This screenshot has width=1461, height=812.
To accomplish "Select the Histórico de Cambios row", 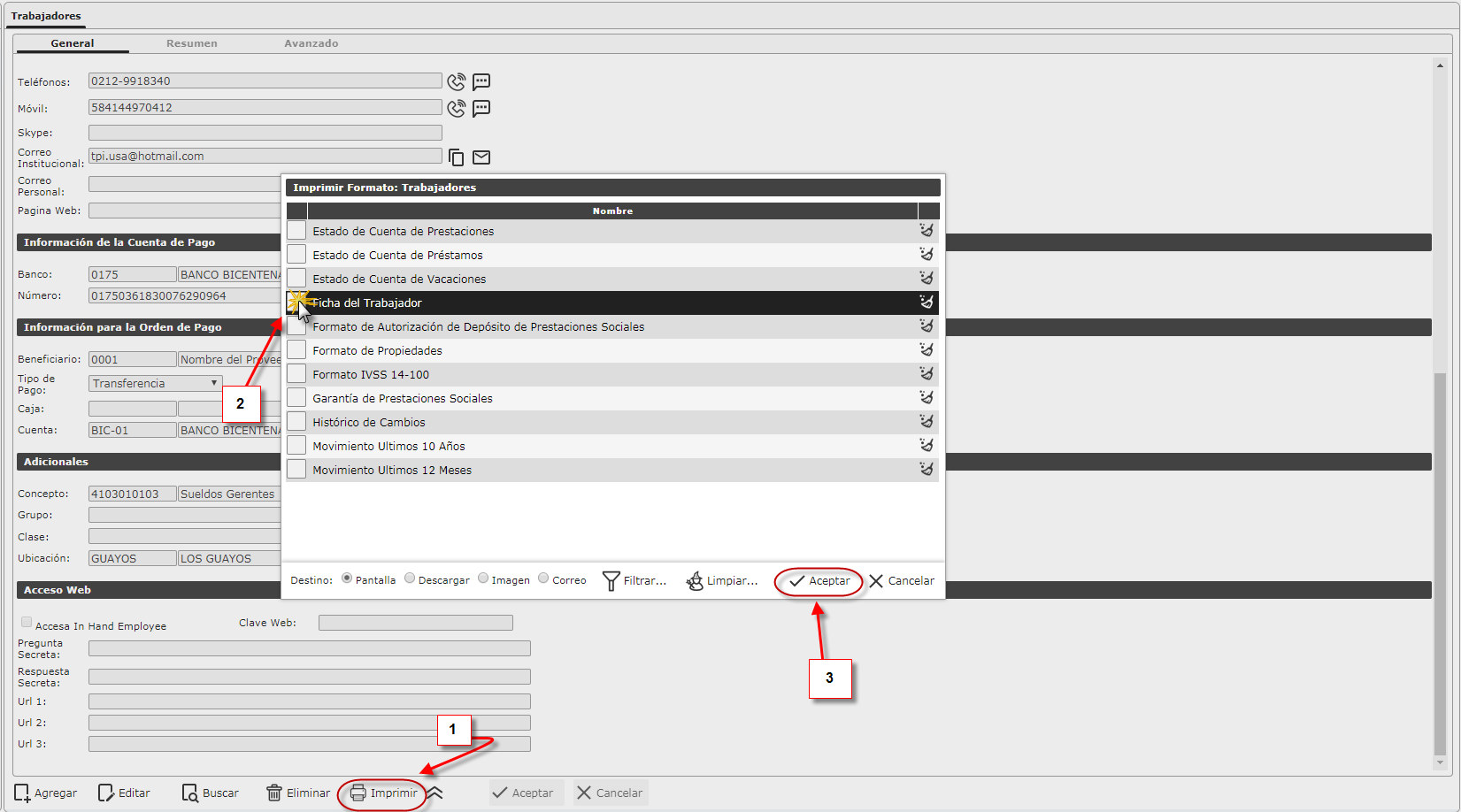I will coord(612,422).
